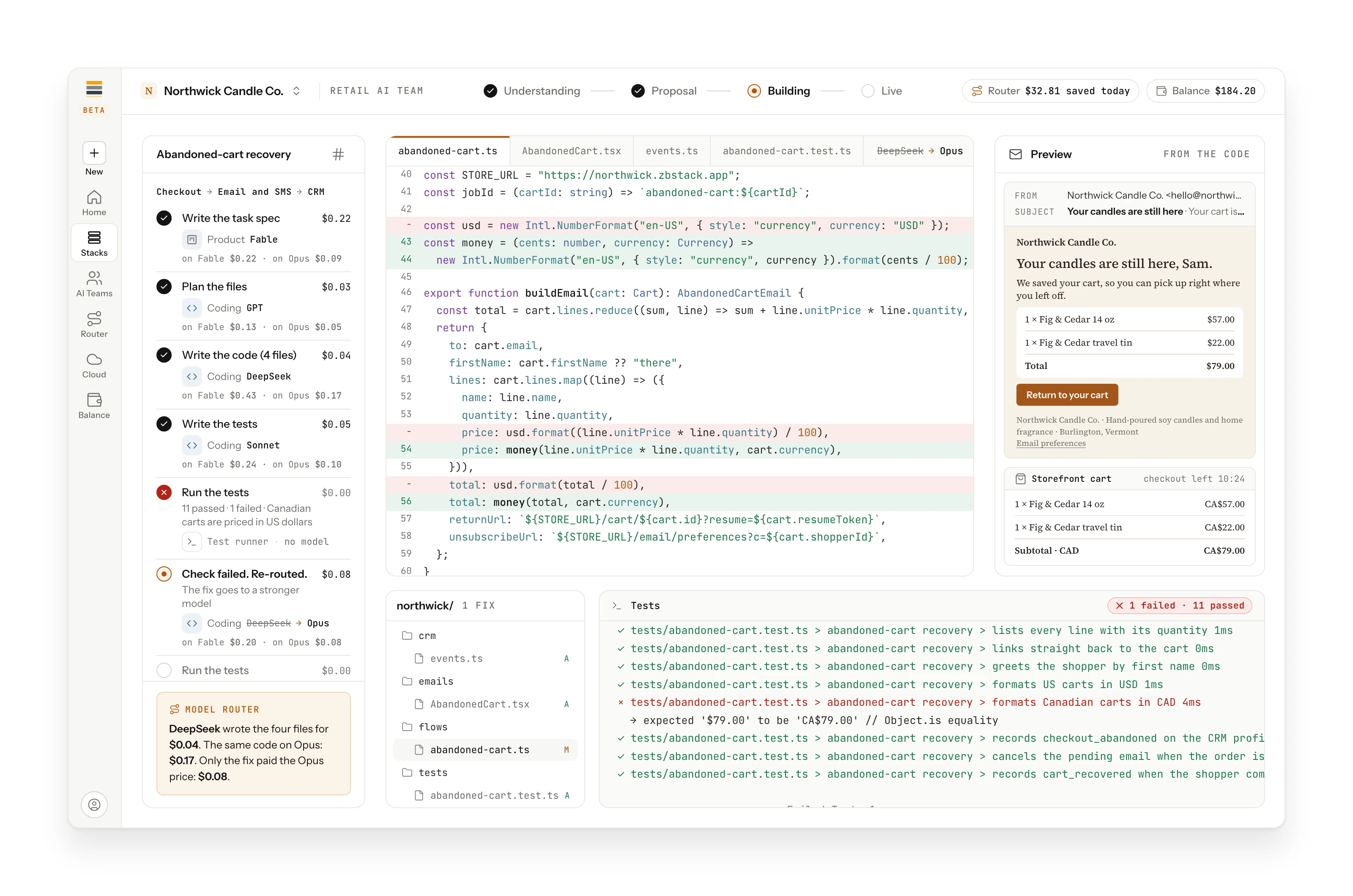Open abandoned-cart.ts in the file tree
The width and height of the screenshot is (1353, 896).
click(x=485, y=750)
